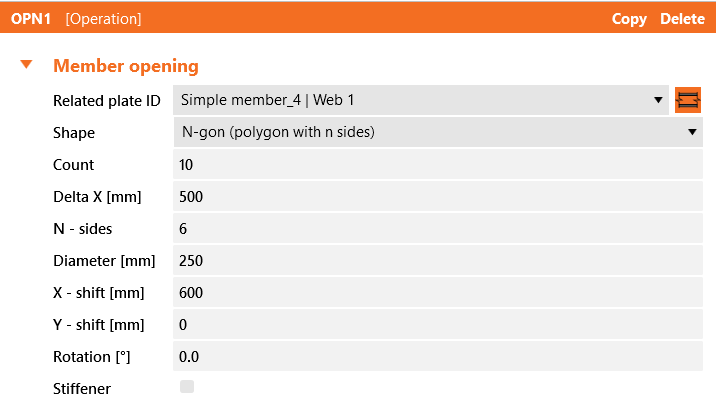Click the Delta X input field
Viewport: 716px width, 408px height.
(438, 196)
